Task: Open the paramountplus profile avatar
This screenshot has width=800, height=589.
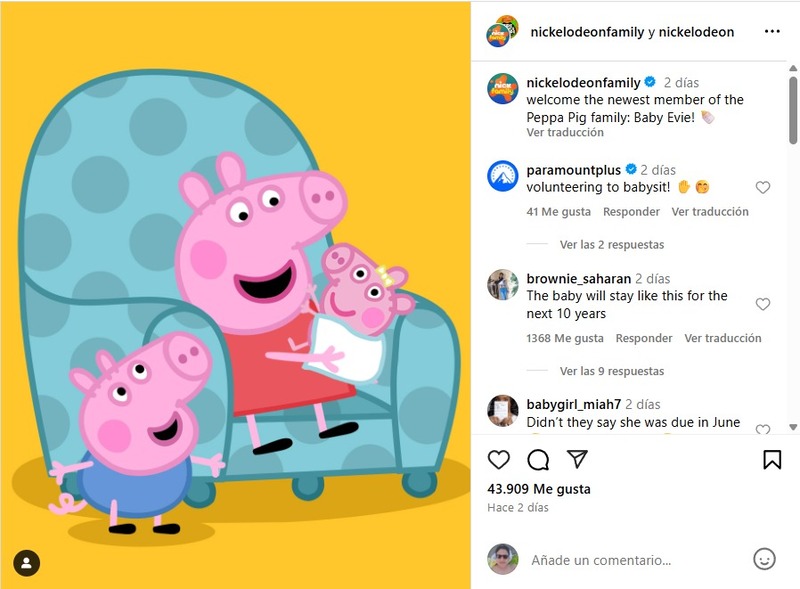Action: [503, 176]
